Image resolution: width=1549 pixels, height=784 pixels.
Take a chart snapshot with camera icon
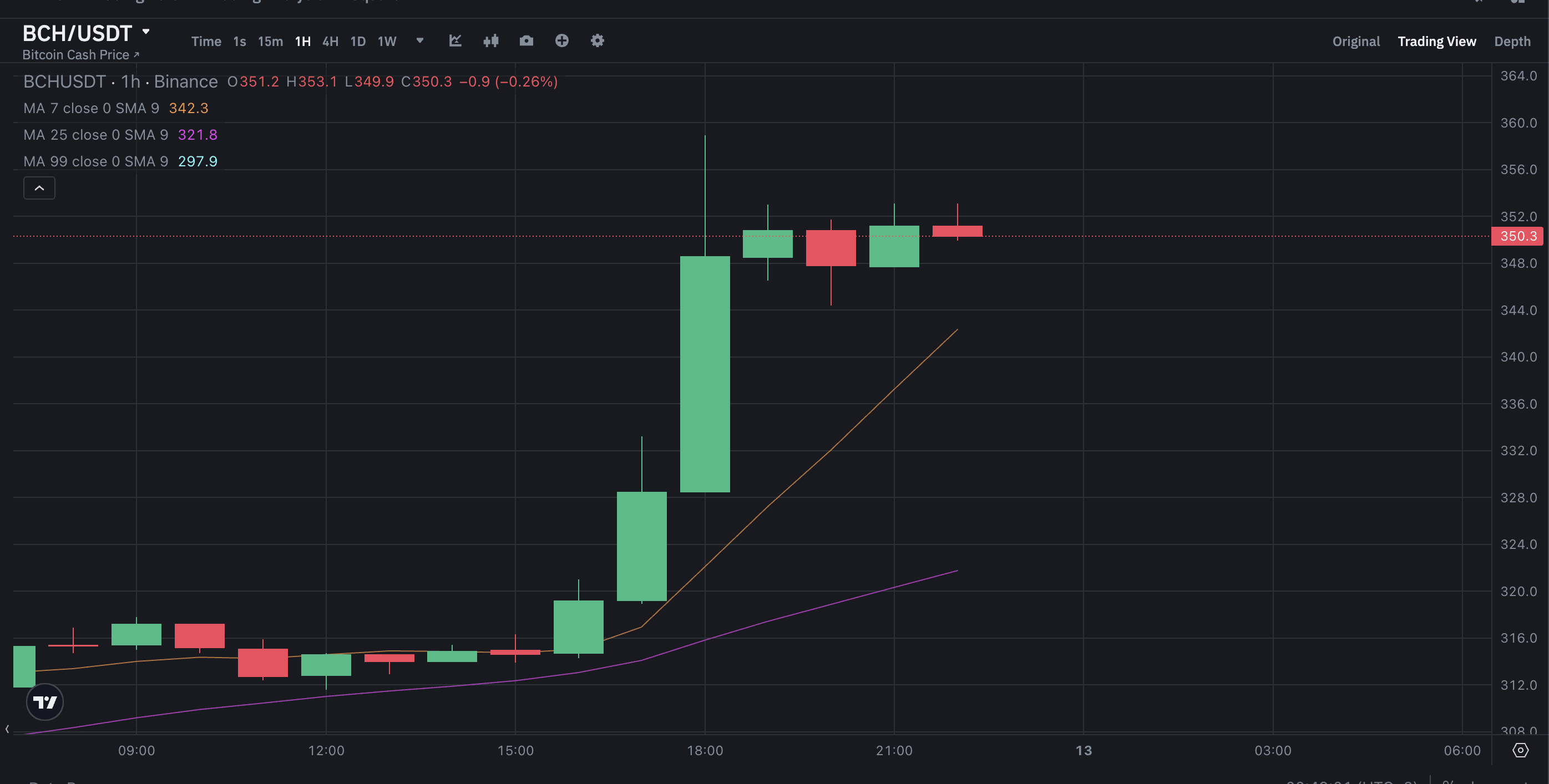(526, 41)
